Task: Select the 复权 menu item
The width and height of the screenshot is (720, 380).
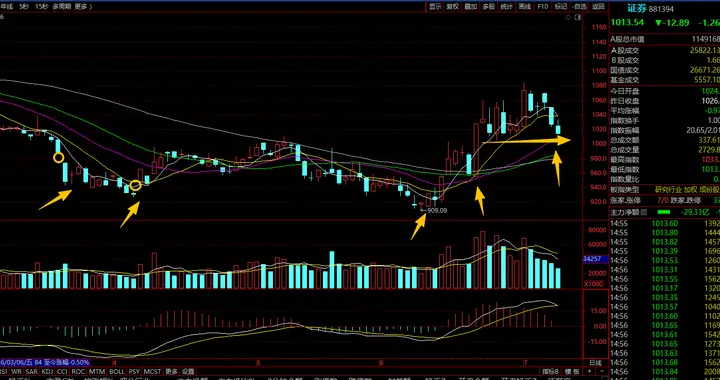Action: click(453, 6)
